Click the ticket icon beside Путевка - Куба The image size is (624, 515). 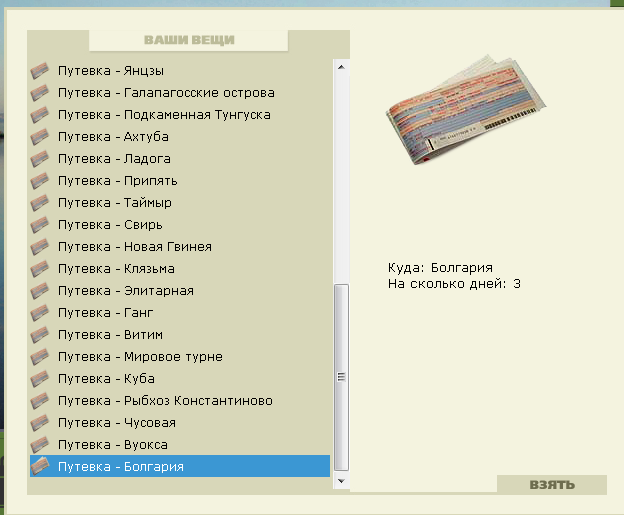(39, 378)
